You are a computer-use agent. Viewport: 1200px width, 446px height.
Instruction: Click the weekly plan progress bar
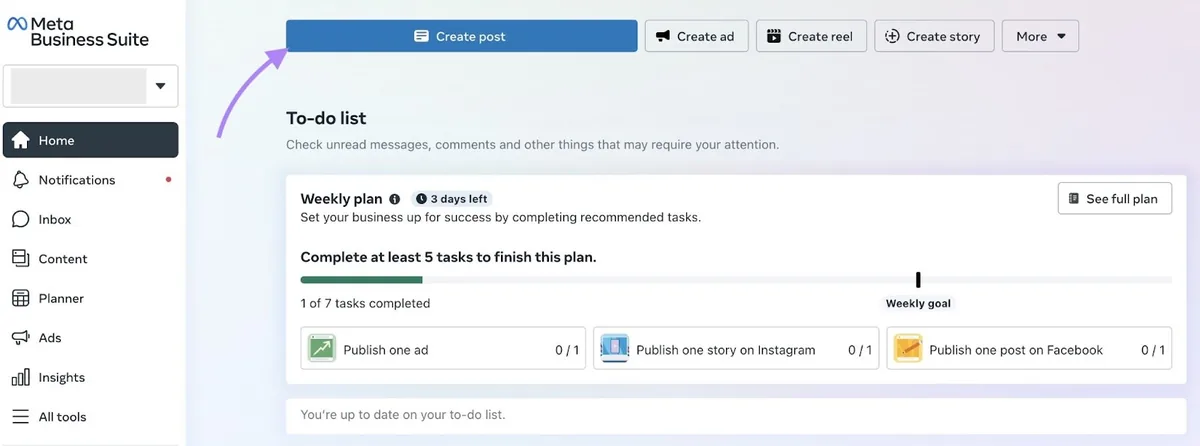click(736, 280)
